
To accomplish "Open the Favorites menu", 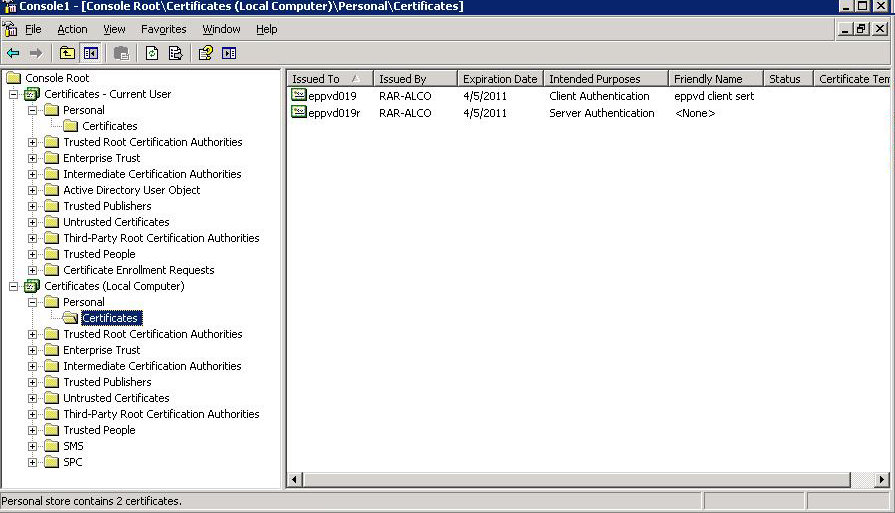I will (x=163, y=29).
